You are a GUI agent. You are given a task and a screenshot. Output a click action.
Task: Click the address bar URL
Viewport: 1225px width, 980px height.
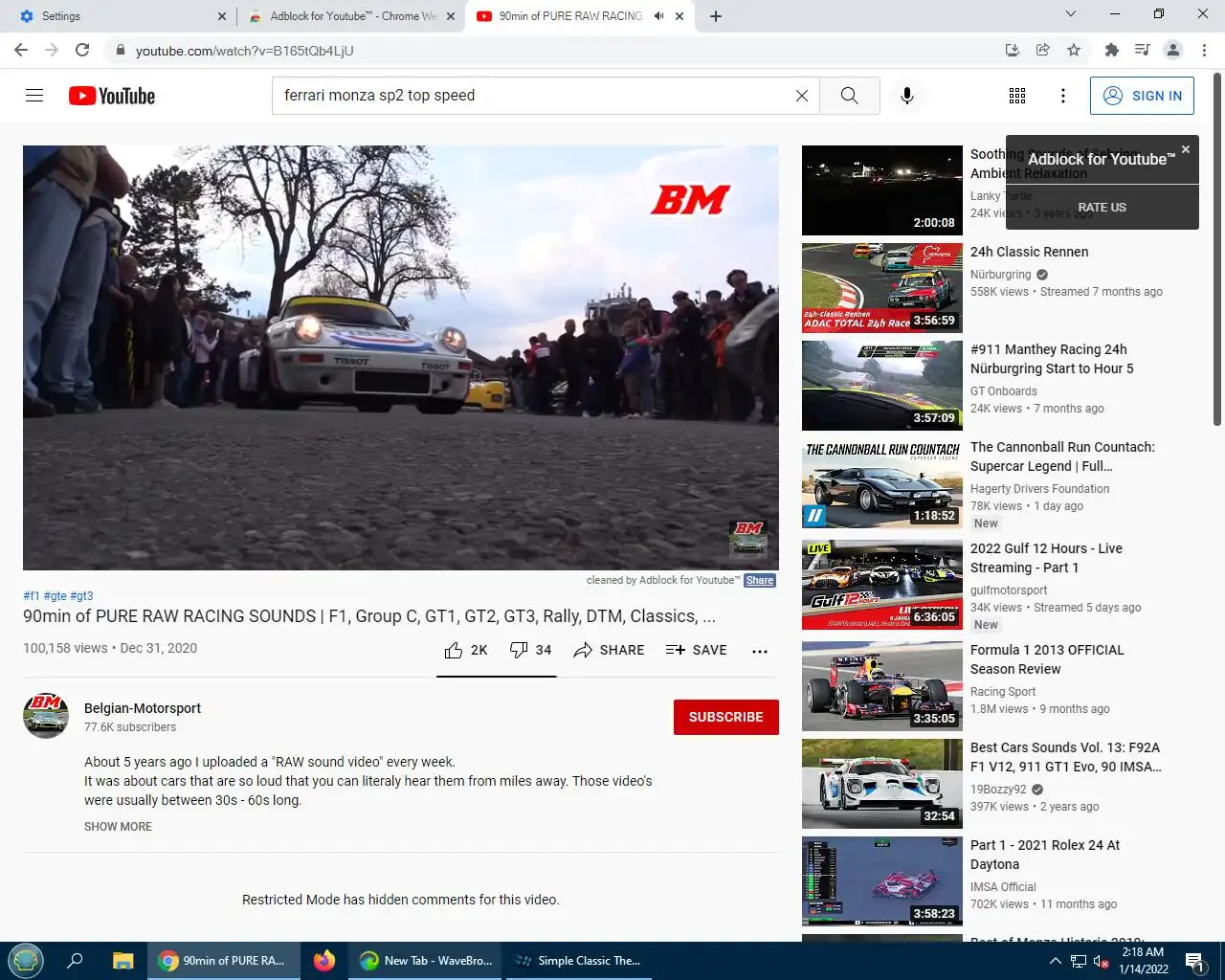click(x=245, y=51)
